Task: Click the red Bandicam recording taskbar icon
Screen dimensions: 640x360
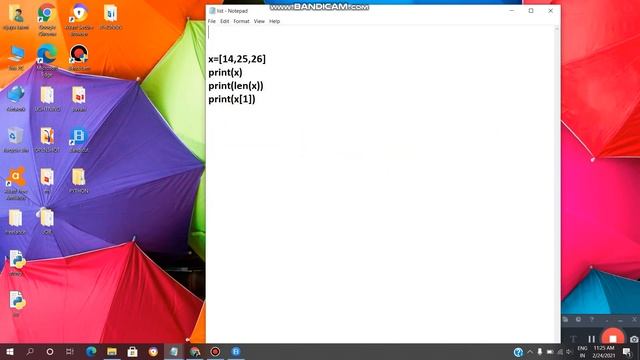Action: tap(215, 351)
